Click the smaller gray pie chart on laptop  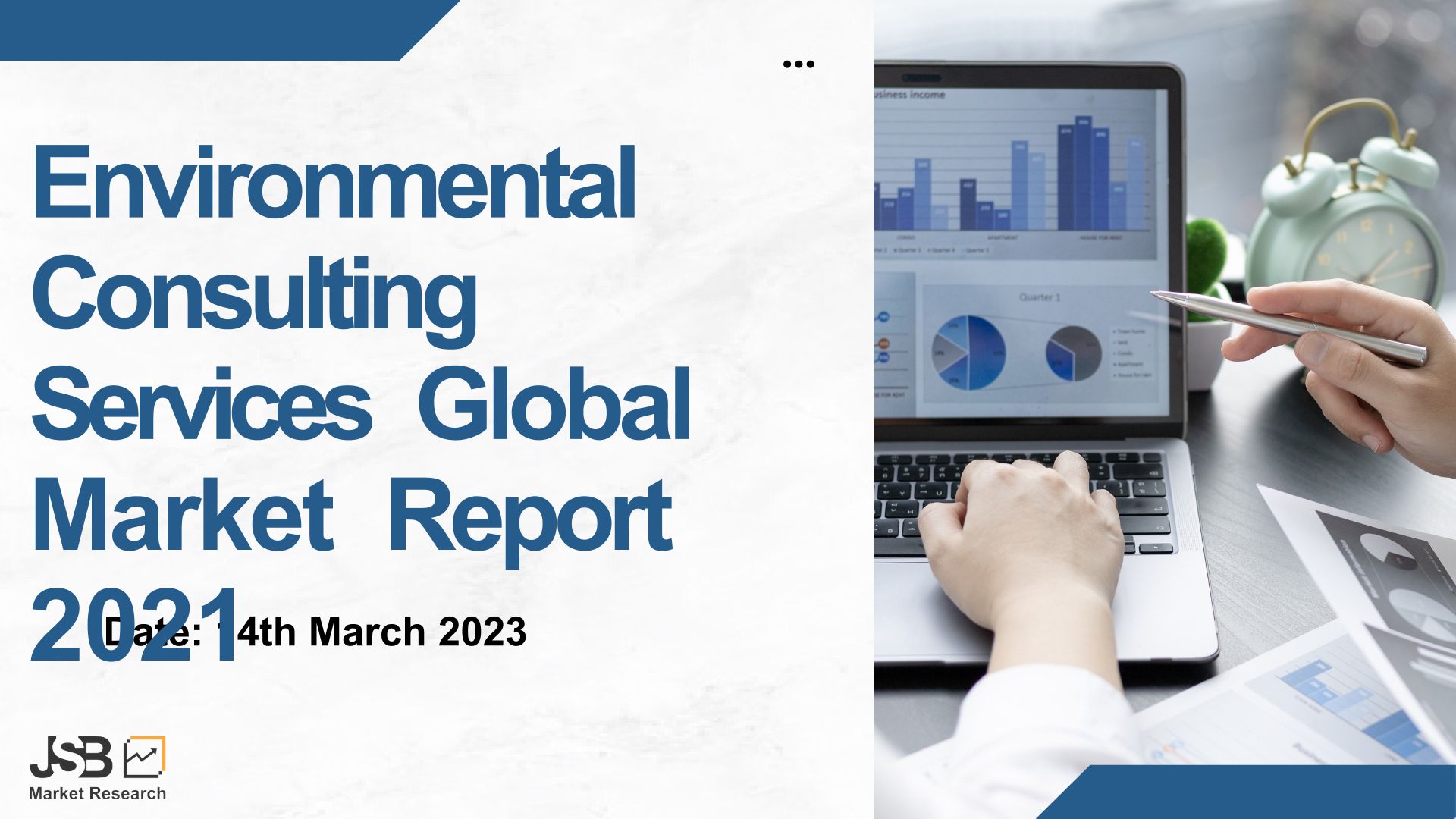click(x=1073, y=353)
